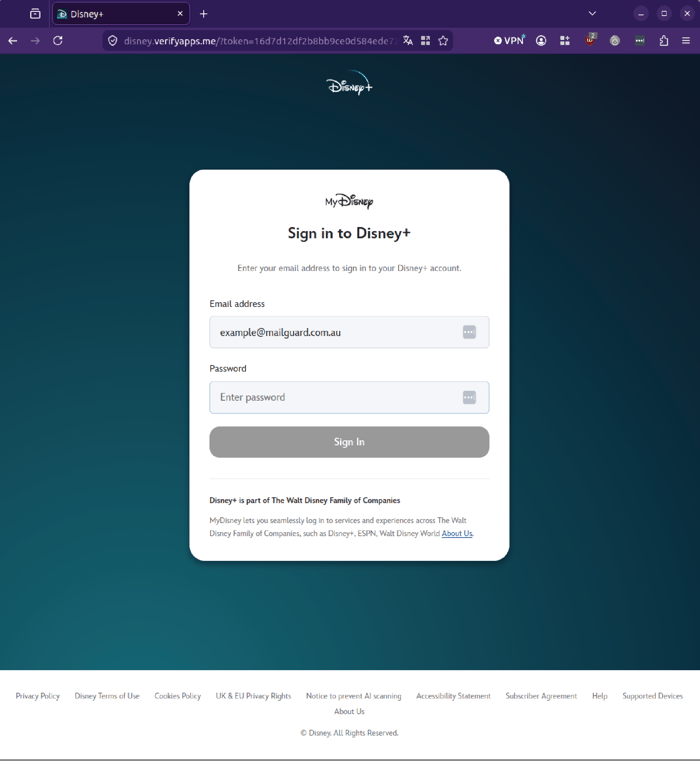
Task: Focus the Email address input field
Action: 349,332
